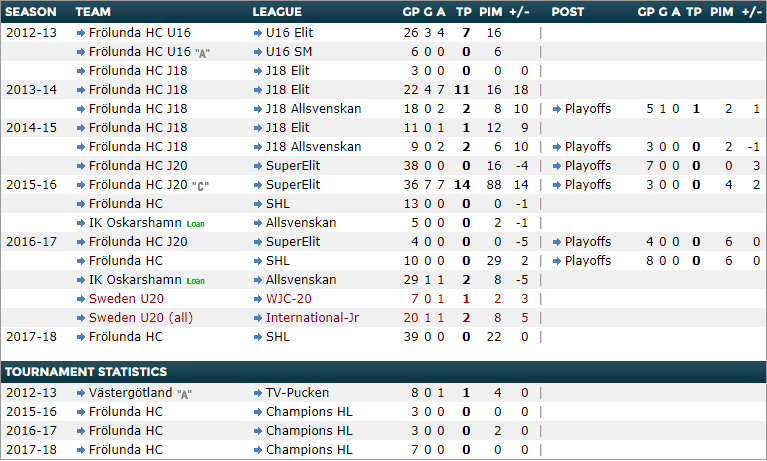Viewport: 767px width, 461px height.
Task: Open the Sweden U20 (all) team link
Action: [131, 318]
